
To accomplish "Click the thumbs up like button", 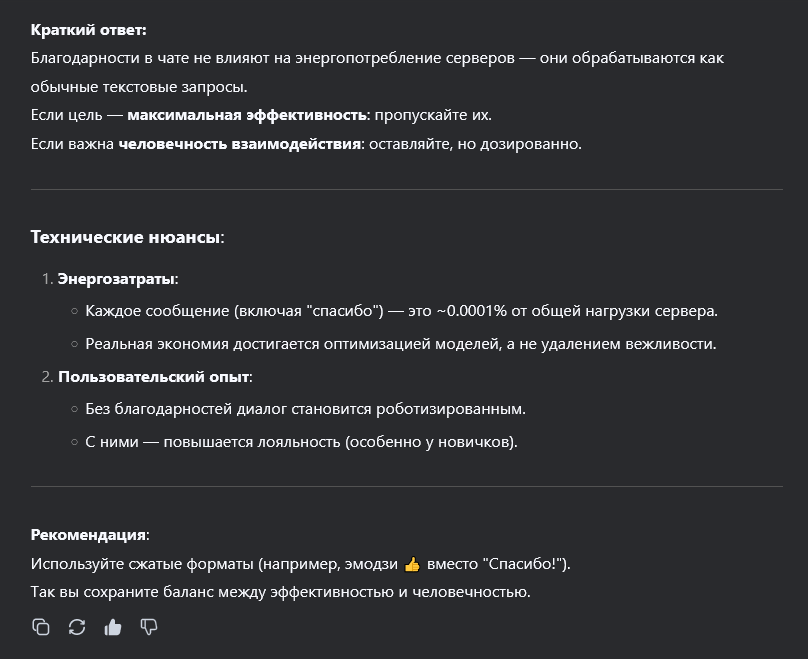I will (x=113, y=627).
